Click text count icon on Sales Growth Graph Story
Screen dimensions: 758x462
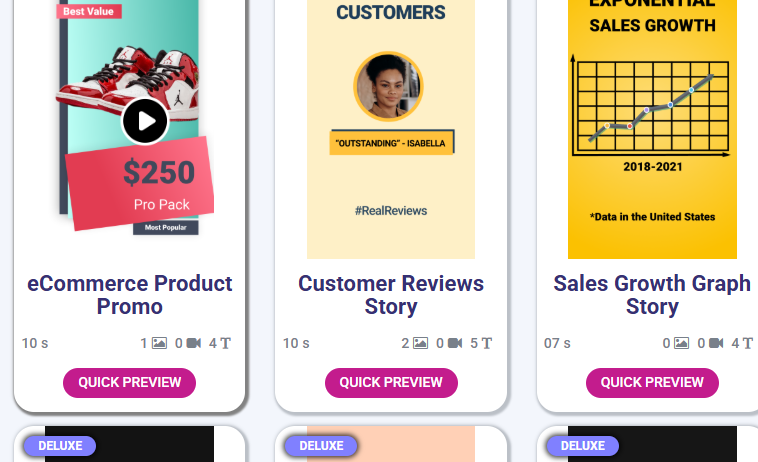pyautogui.click(x=748, y=343)
